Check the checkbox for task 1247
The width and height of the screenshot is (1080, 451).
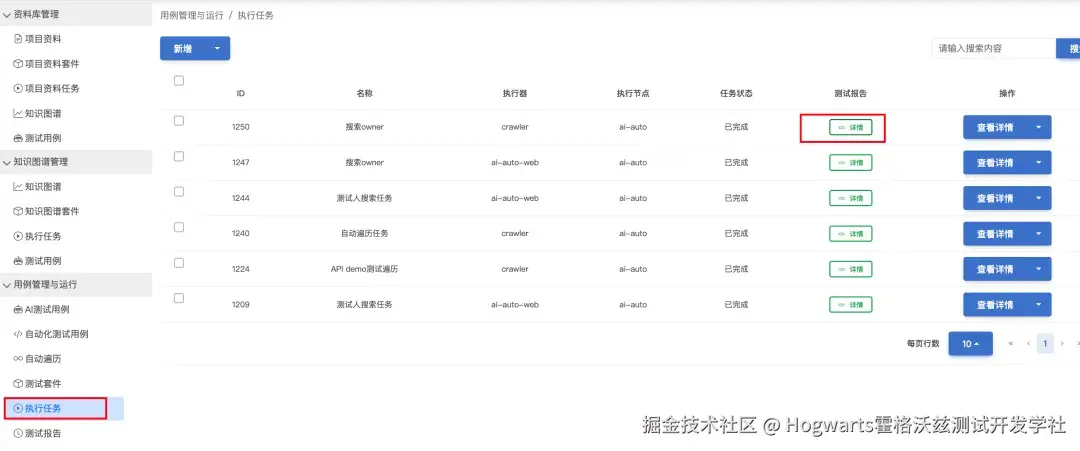(179, 156)
